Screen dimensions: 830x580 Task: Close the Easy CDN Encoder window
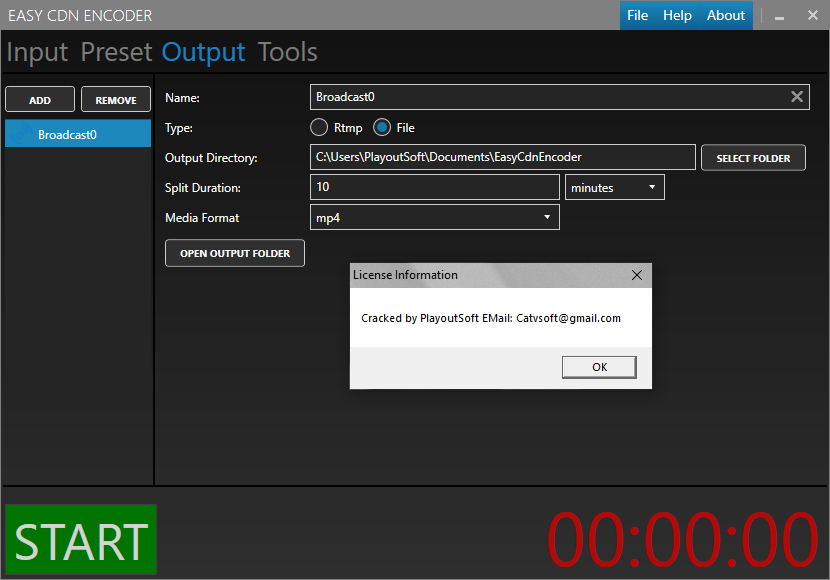click(x=813, y=15)
